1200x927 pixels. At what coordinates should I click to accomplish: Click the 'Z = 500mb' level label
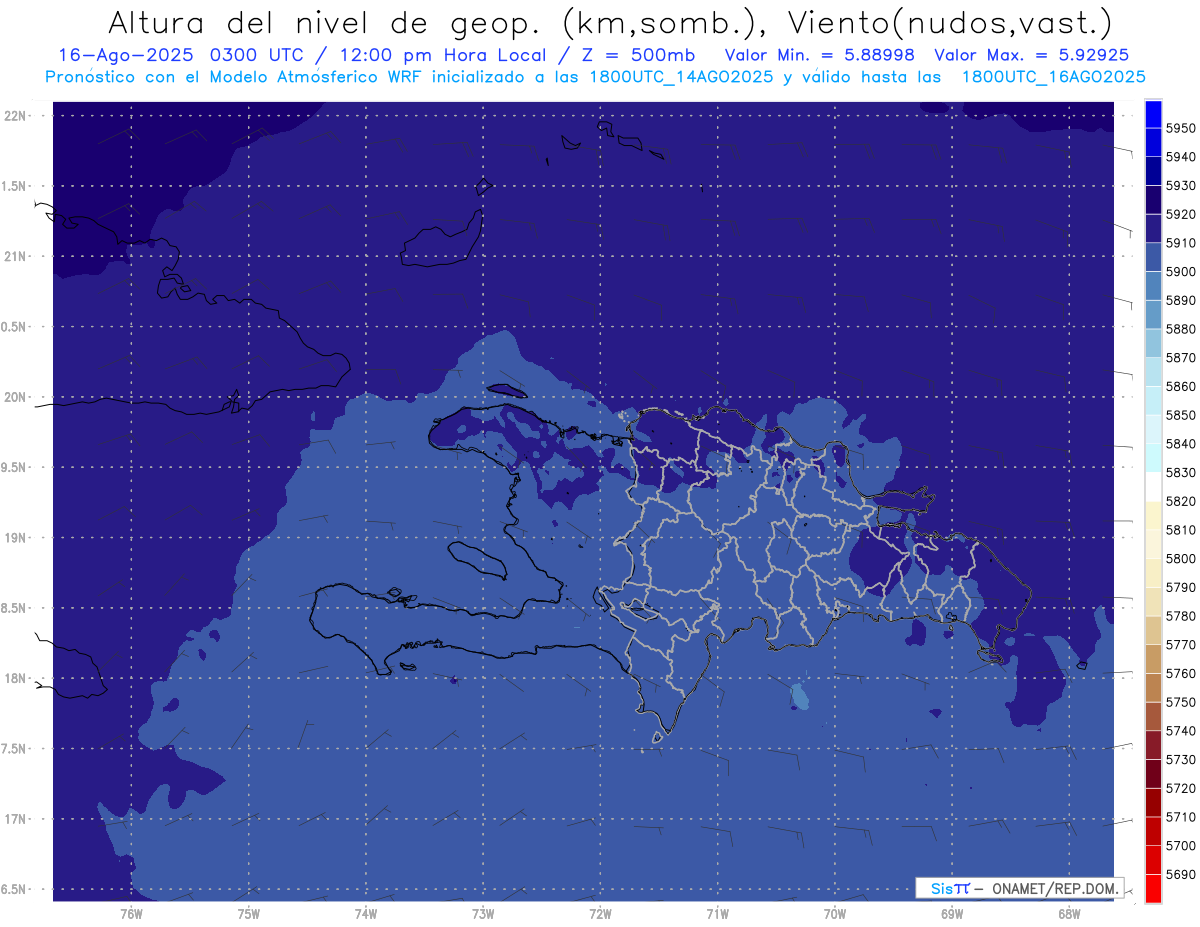pos(637,56)
